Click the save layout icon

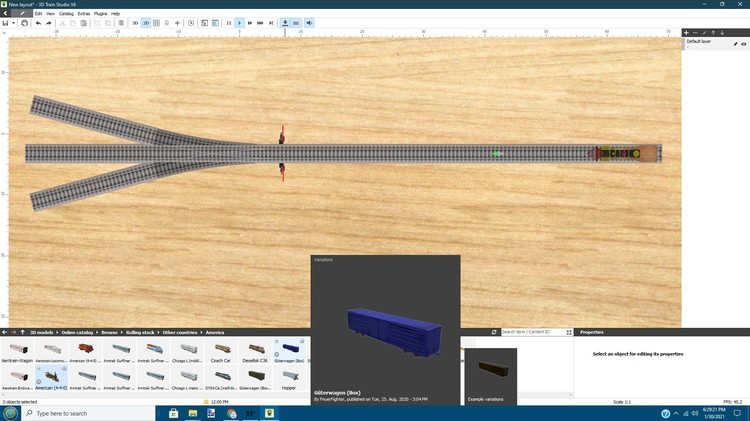(x=6, y=22)
